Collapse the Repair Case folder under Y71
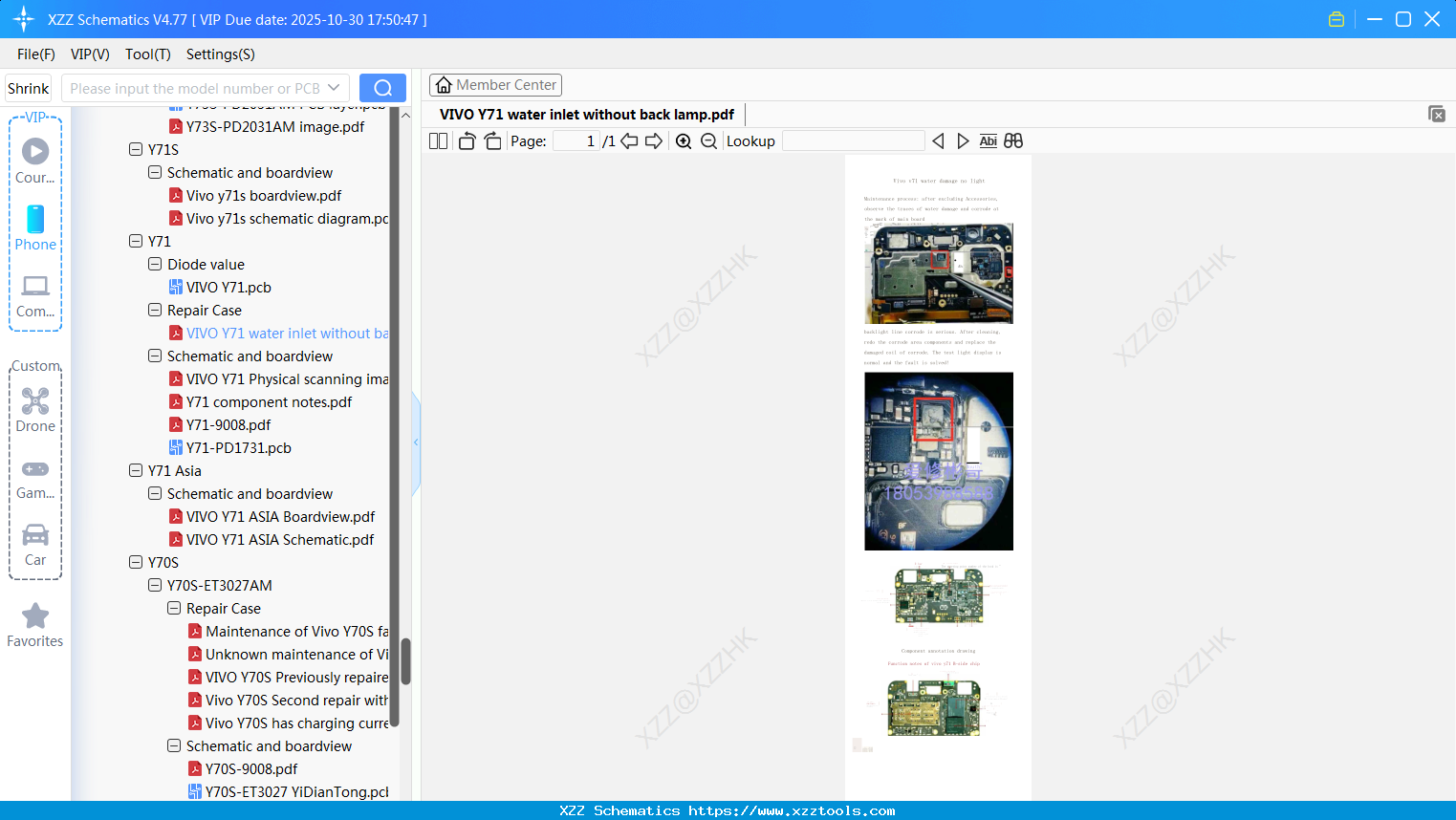Viewport: 1456px width, 820px height. (155, 310)
